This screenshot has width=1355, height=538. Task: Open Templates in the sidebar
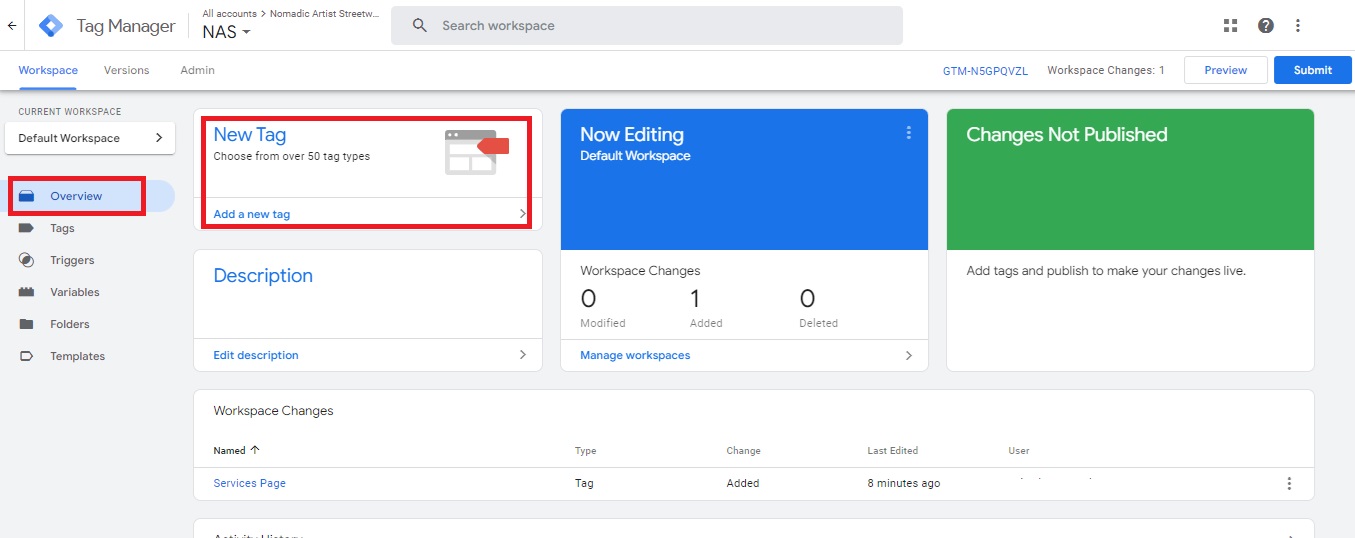(x=77, y=356)
